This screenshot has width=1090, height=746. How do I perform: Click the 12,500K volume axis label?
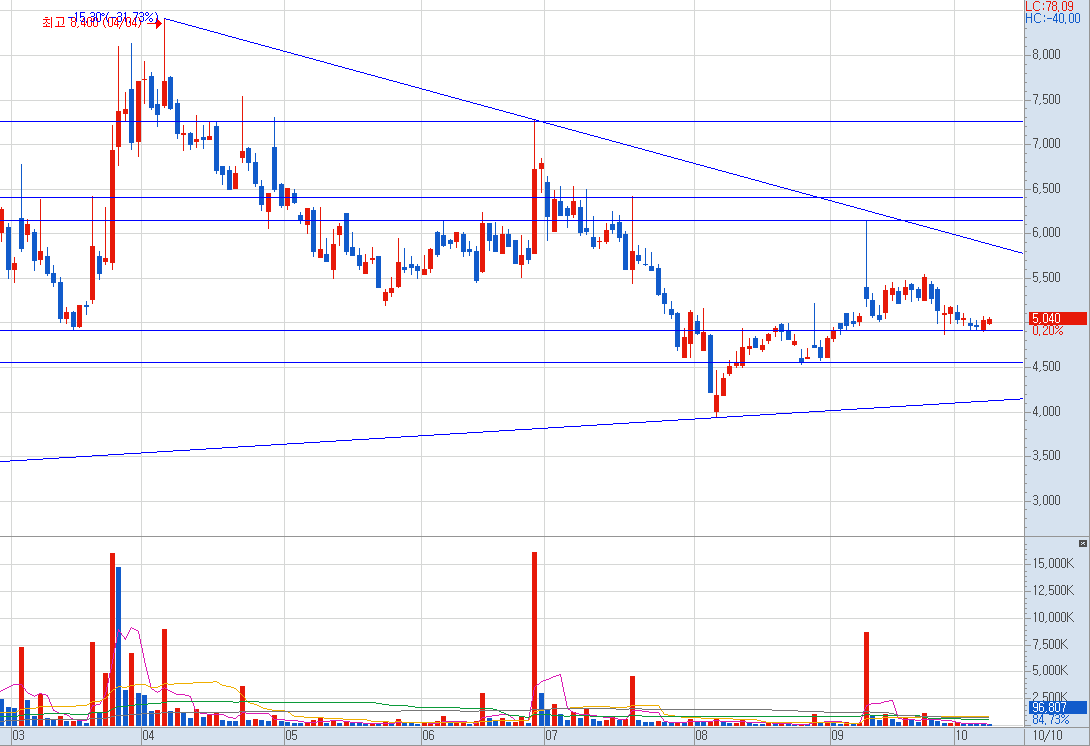[x=1053, y=590]
